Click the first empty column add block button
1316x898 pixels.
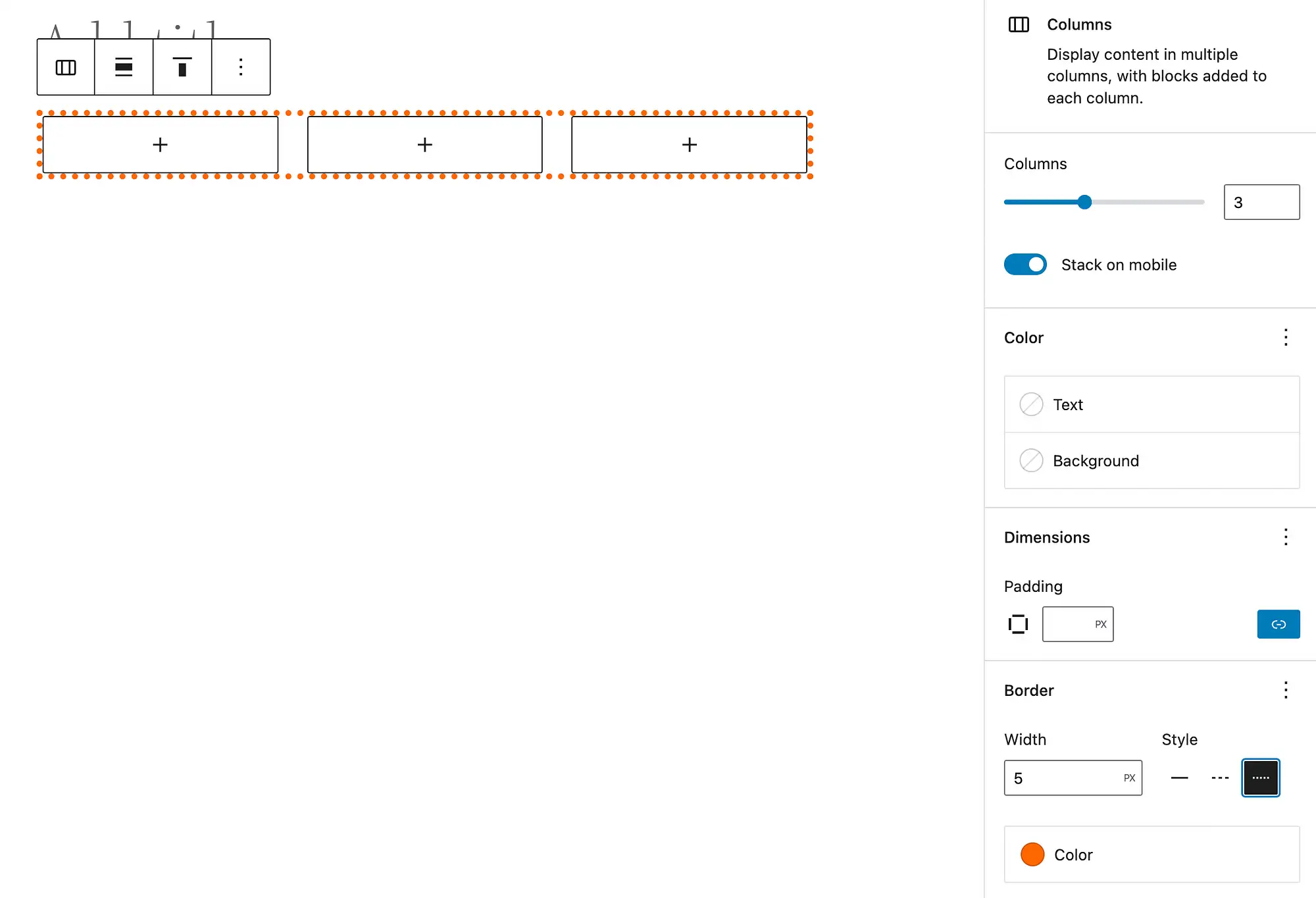click(x=159, y=145)
